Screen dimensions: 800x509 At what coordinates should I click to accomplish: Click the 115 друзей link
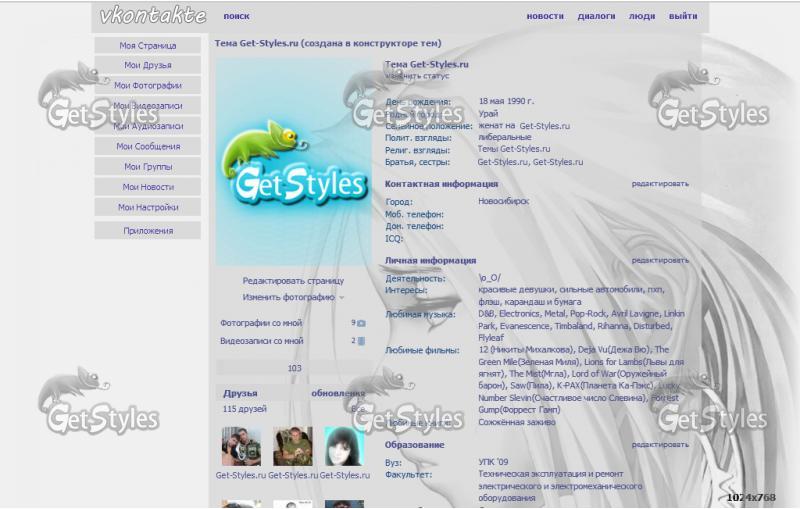tap(244, 409)
